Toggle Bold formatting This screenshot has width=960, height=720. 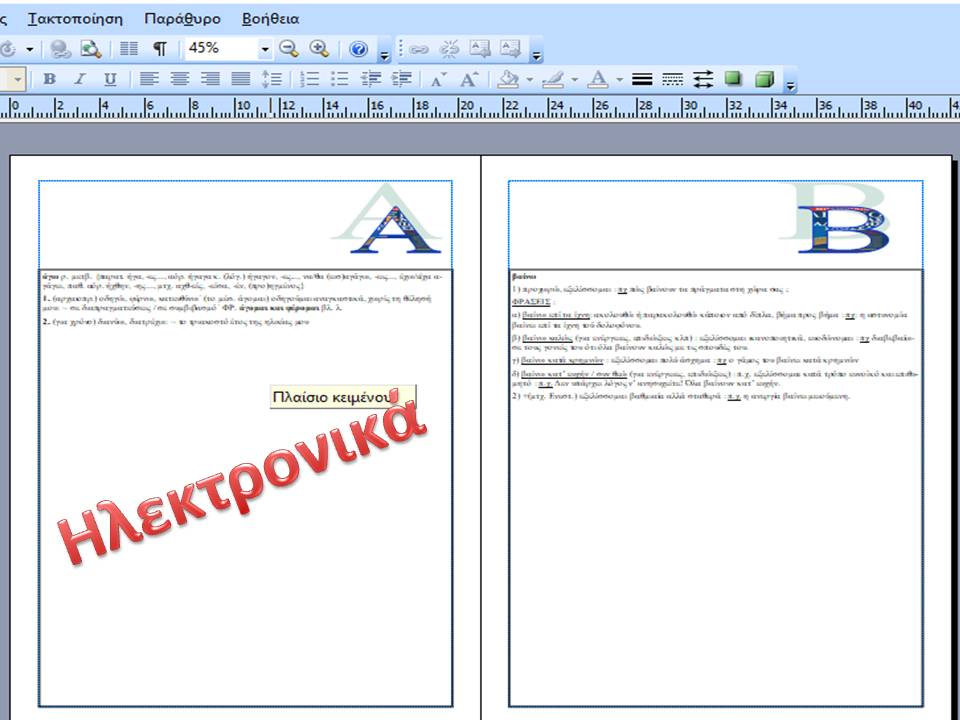tap(49, 79)
